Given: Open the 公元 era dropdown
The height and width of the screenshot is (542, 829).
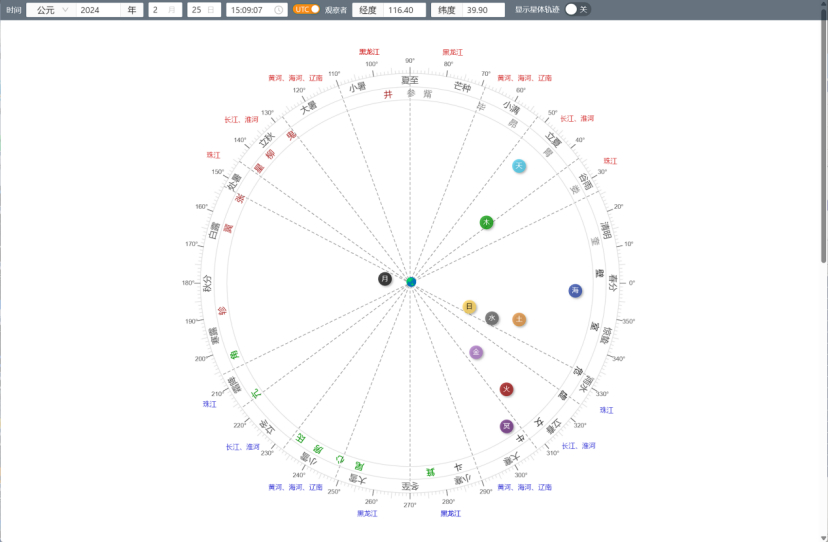Looking at the screenshot, I should 50,9.
